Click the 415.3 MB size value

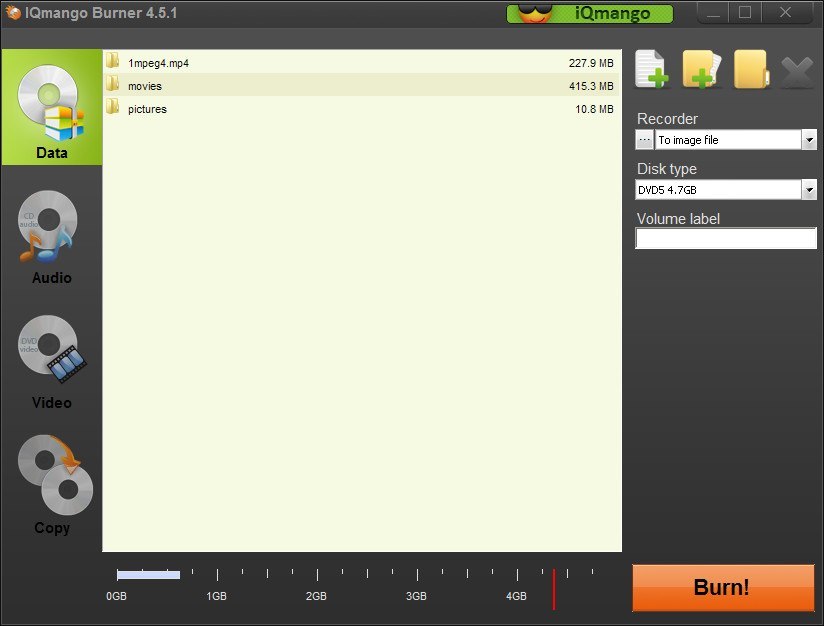coord(591,86)
